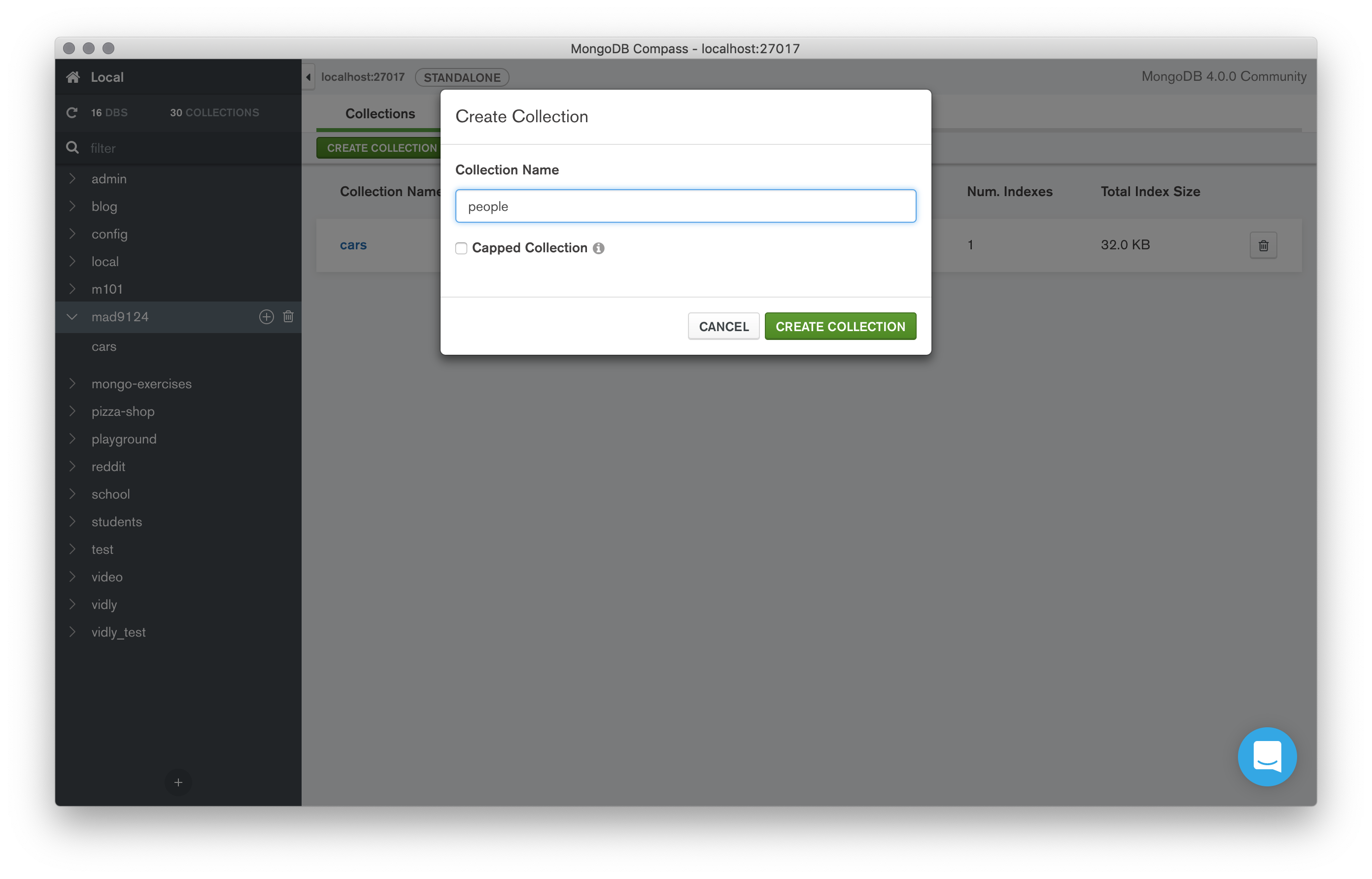Image resolution: width=1372 pixels, height=879 pixels.
Task: Select the video database
Action: tap(107, 576)
